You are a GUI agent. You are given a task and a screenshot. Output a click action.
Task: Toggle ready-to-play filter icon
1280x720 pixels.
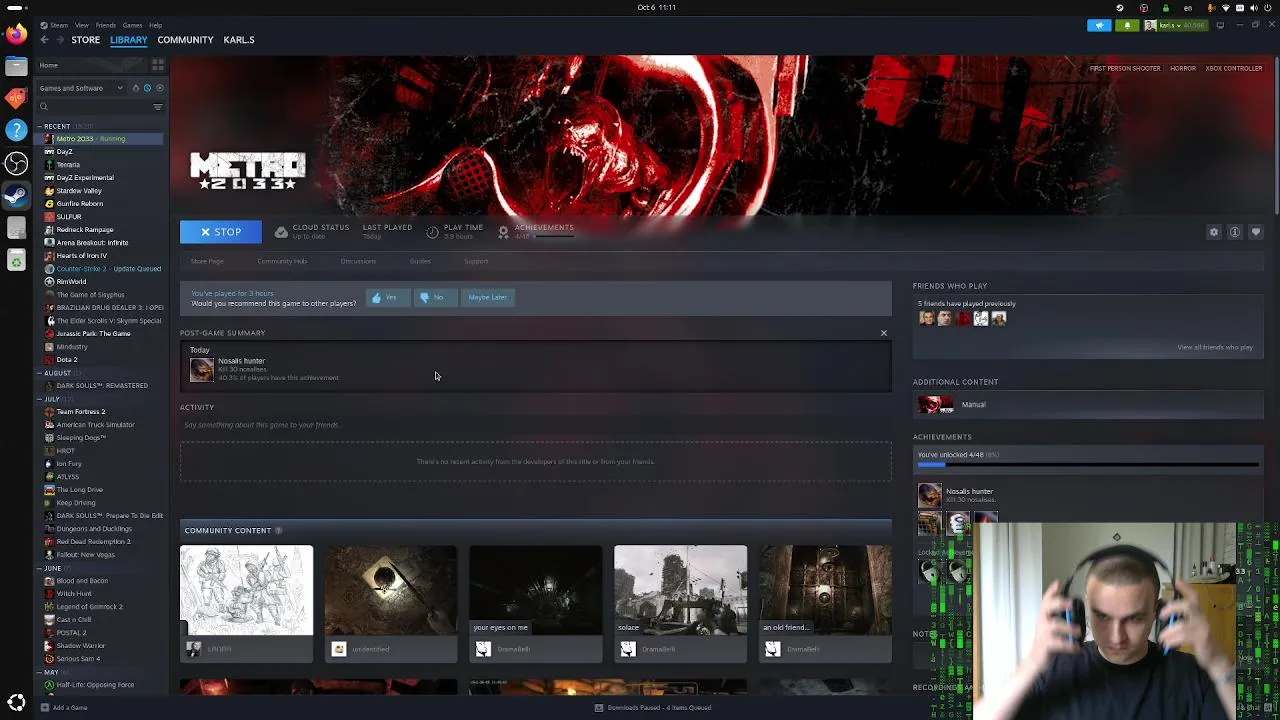coord(159,88)
